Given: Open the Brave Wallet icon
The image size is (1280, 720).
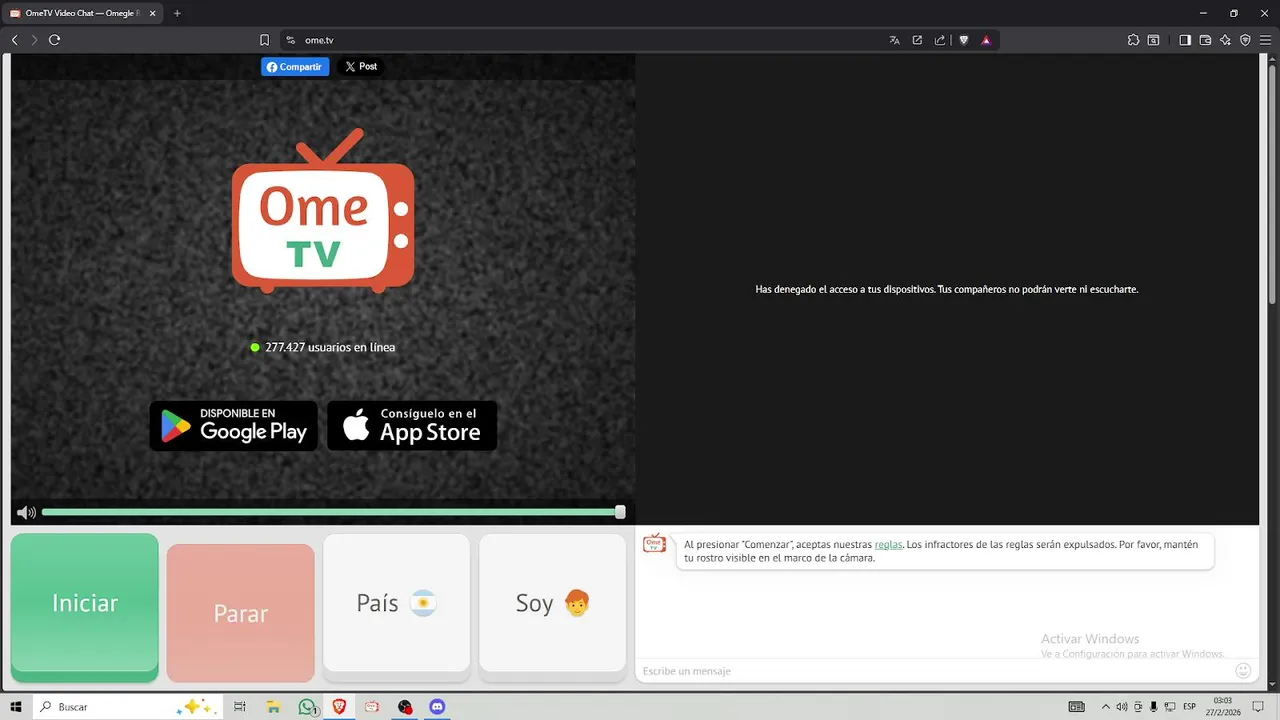Looking at the screenshot, I should coord(1205,40).
